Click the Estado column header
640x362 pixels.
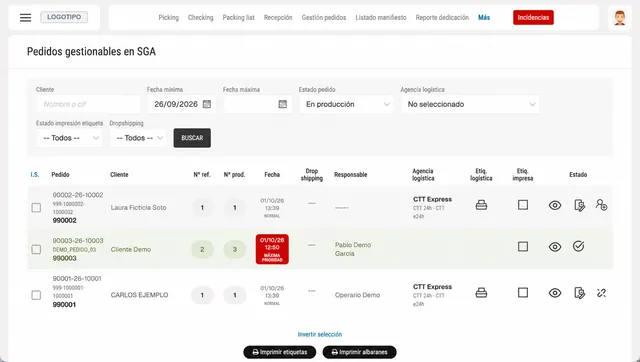(578, 175)
